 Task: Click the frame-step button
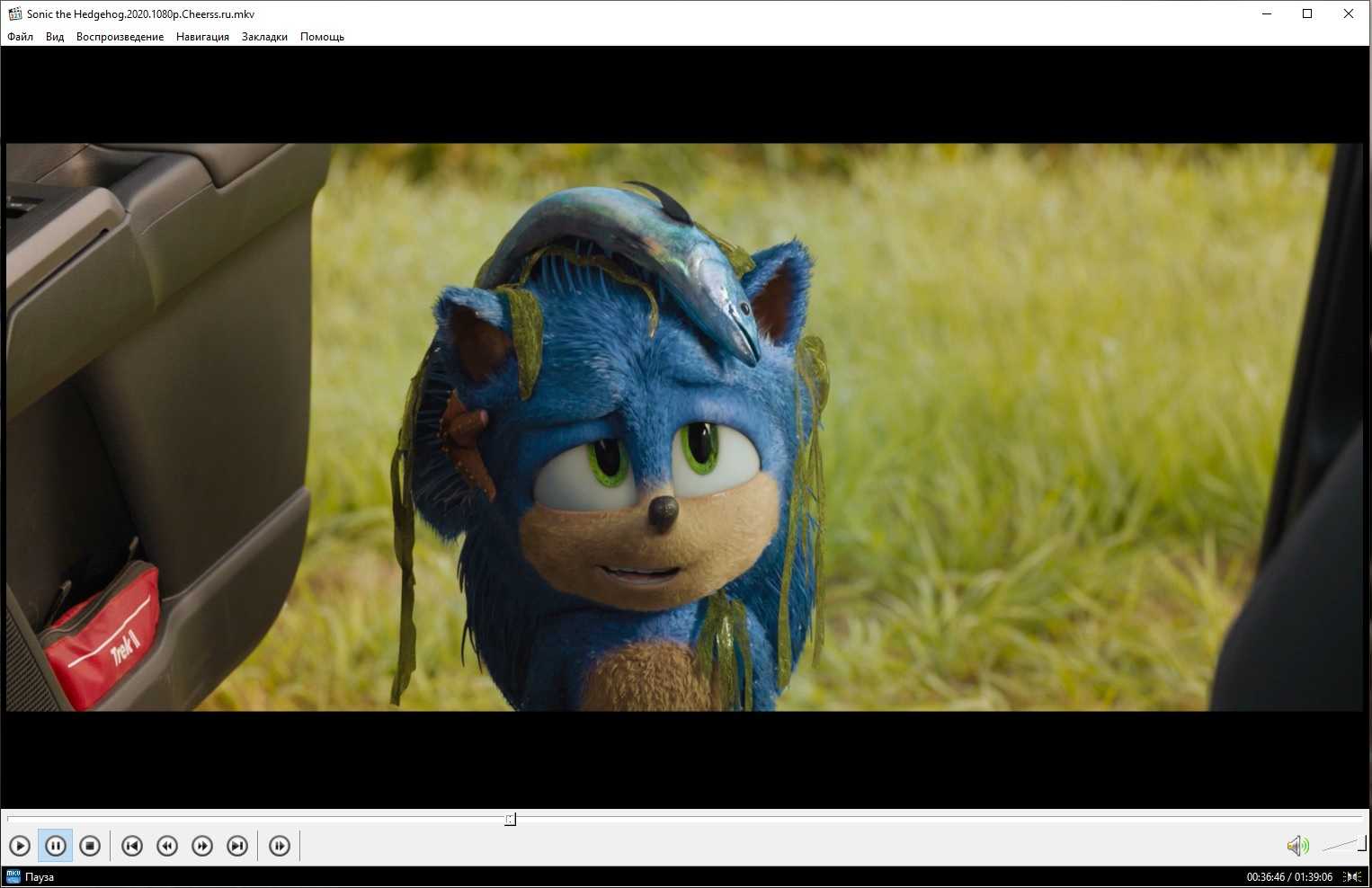[280, 846]
